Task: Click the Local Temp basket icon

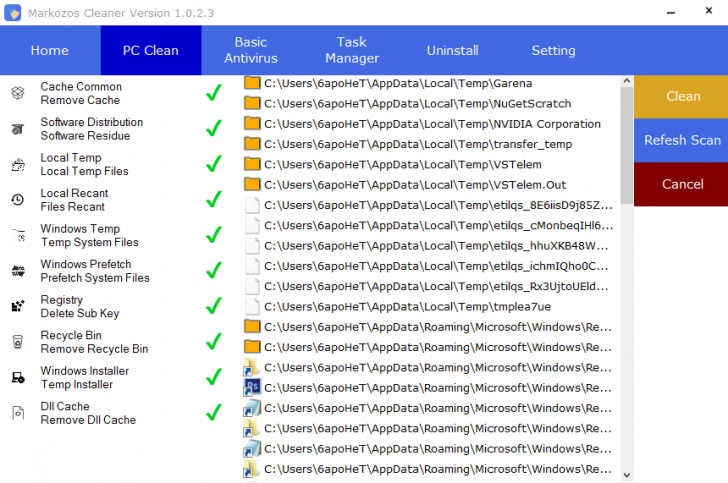Action: (17, 165)
